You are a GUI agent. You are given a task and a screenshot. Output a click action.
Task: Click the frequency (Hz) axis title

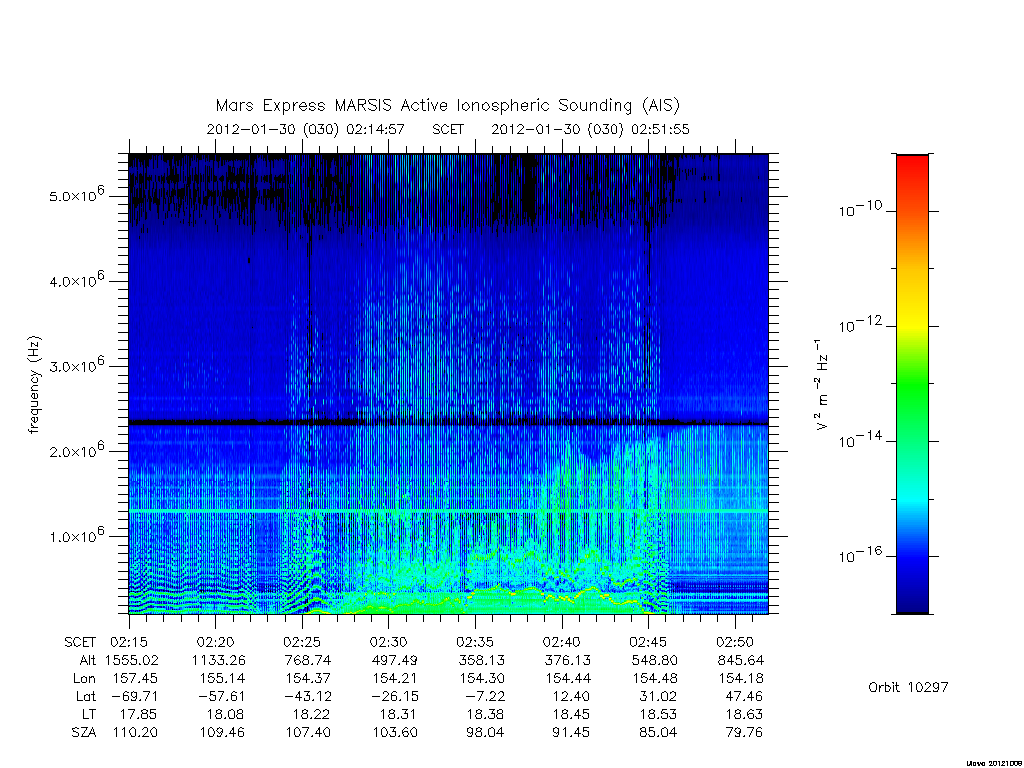point(34,385)
